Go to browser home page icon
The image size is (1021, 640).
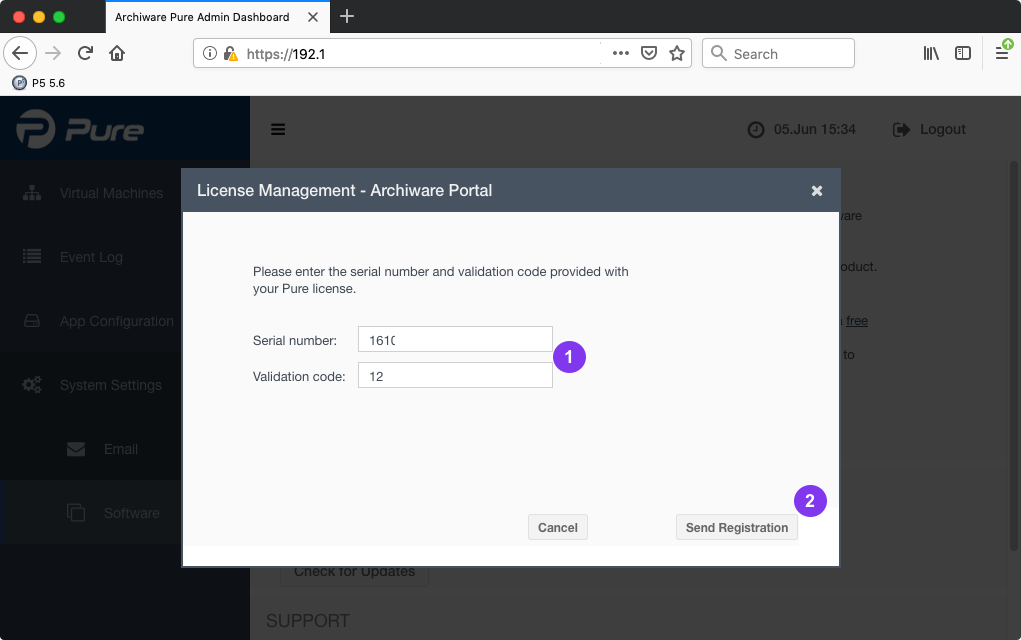click(117, 54)
